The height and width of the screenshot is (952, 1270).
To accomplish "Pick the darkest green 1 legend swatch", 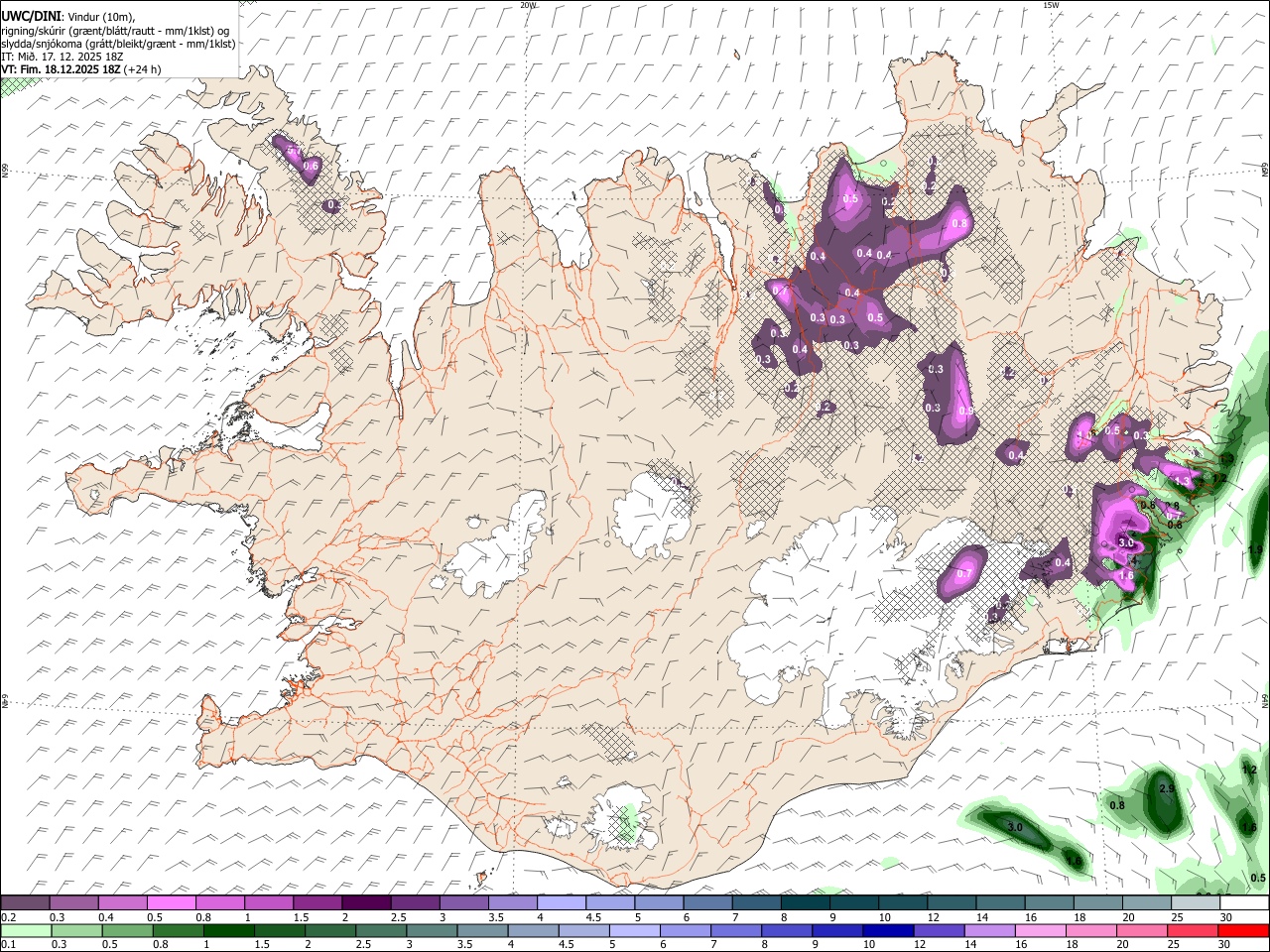I will point(228,930).
